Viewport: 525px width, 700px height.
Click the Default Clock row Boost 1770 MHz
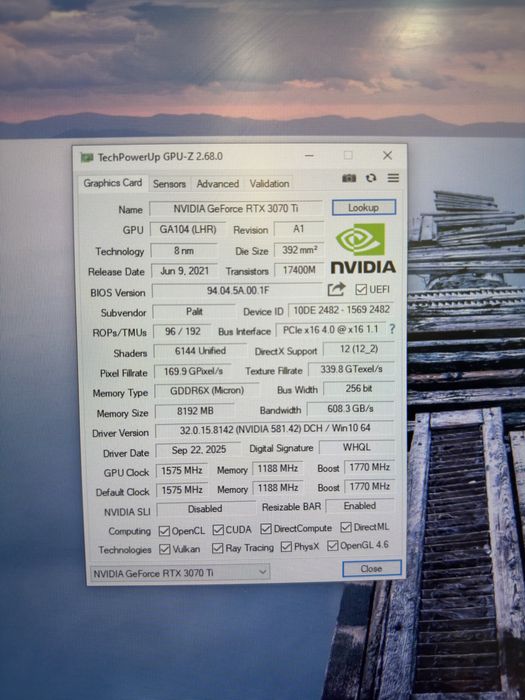tap(370, 487)
